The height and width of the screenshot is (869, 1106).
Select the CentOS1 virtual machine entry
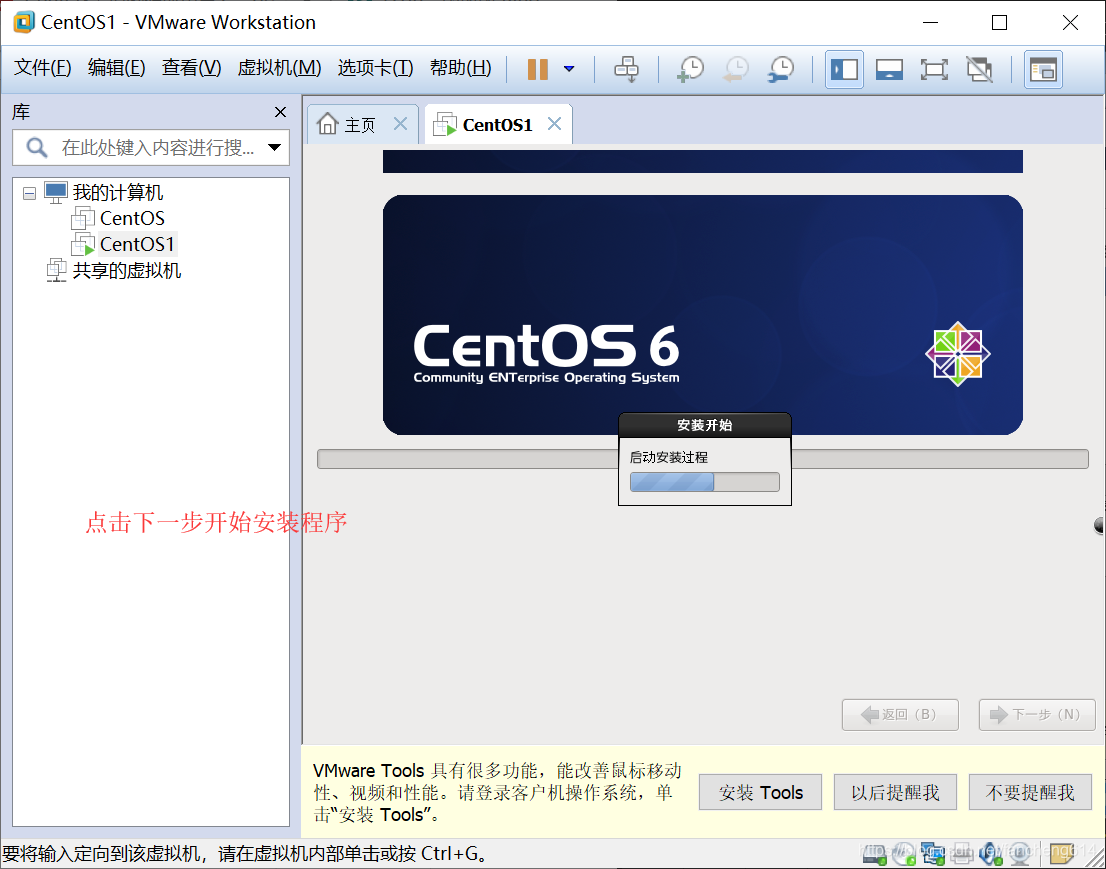[137, 244]
